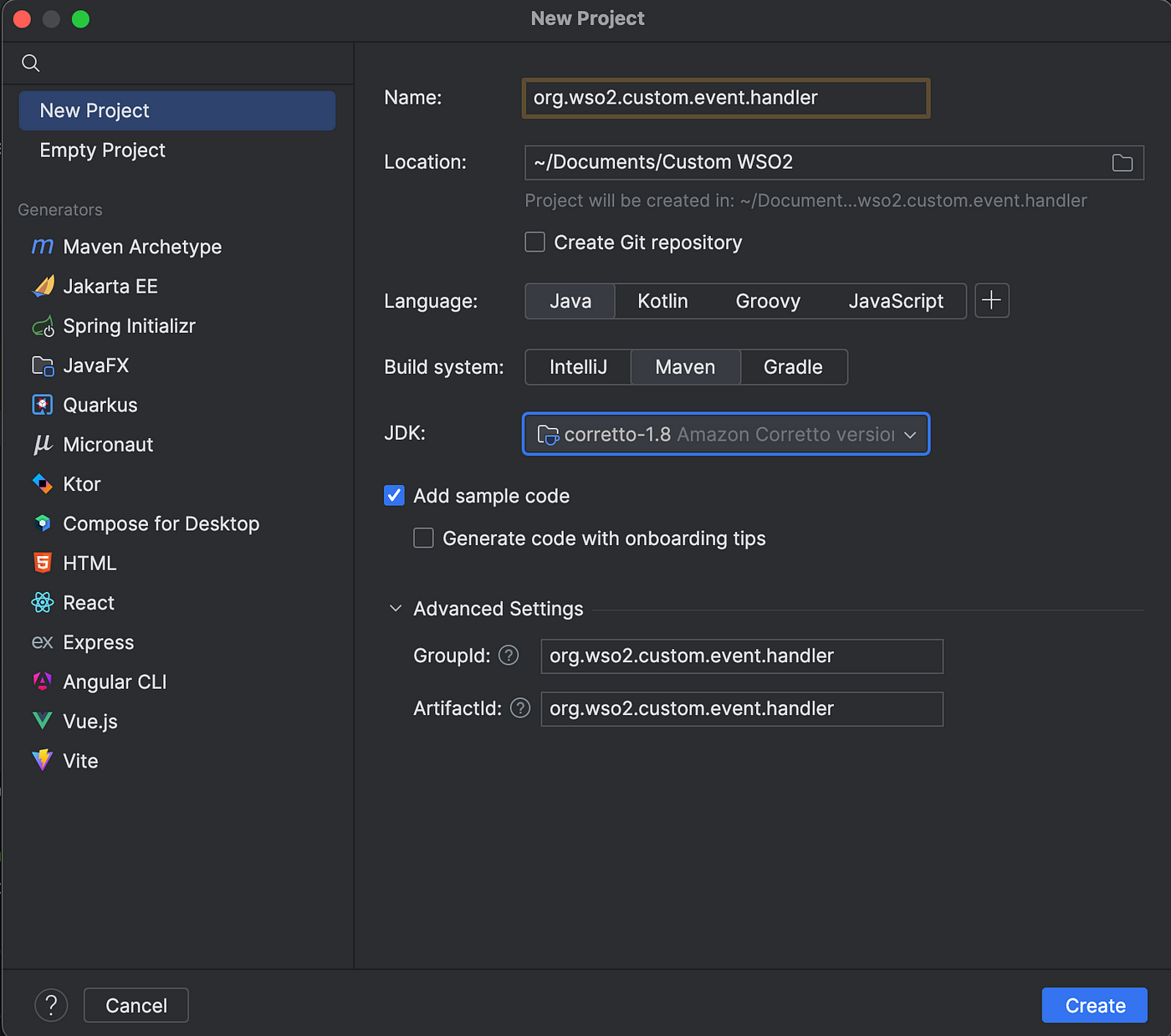This screenshot has height=1036, width=1171.
Task: Click the JavaFX folder icon
Action: [x=43, y=365]
